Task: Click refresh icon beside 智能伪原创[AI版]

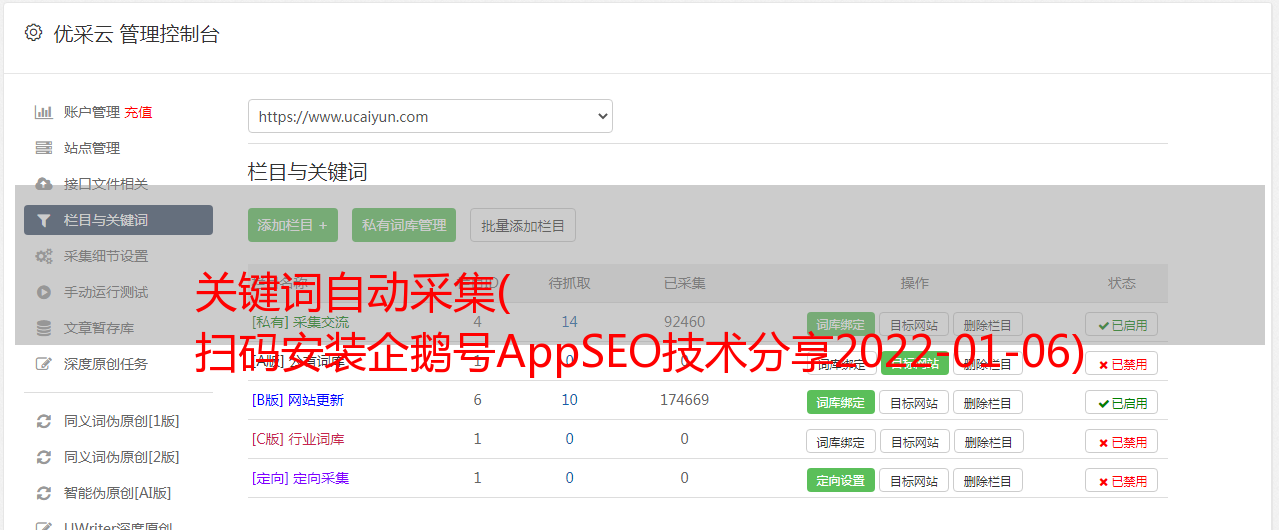Action: (43, 493)
